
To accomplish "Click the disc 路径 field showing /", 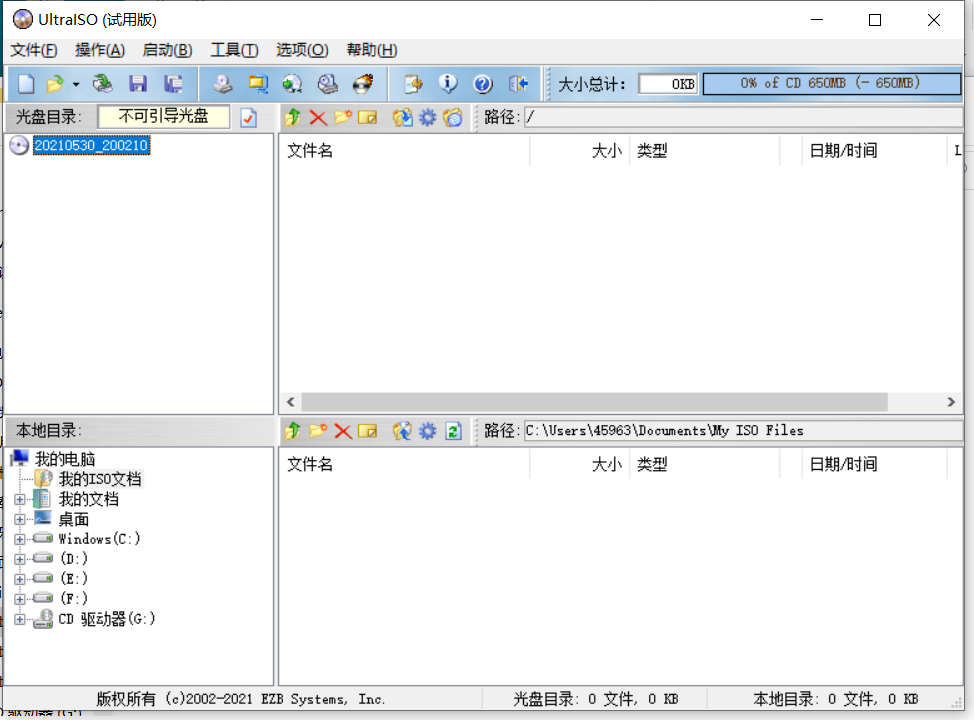I will (743, 117).
